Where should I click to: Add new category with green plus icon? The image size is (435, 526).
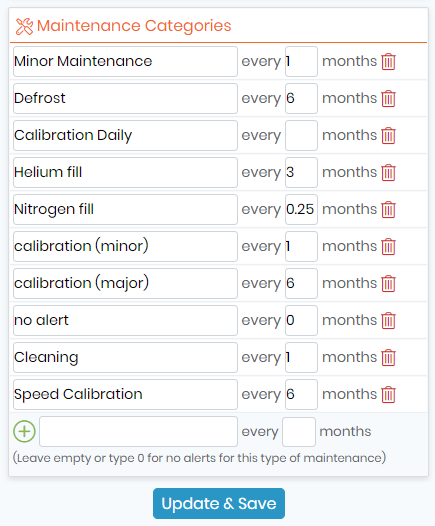click(24, 431)
